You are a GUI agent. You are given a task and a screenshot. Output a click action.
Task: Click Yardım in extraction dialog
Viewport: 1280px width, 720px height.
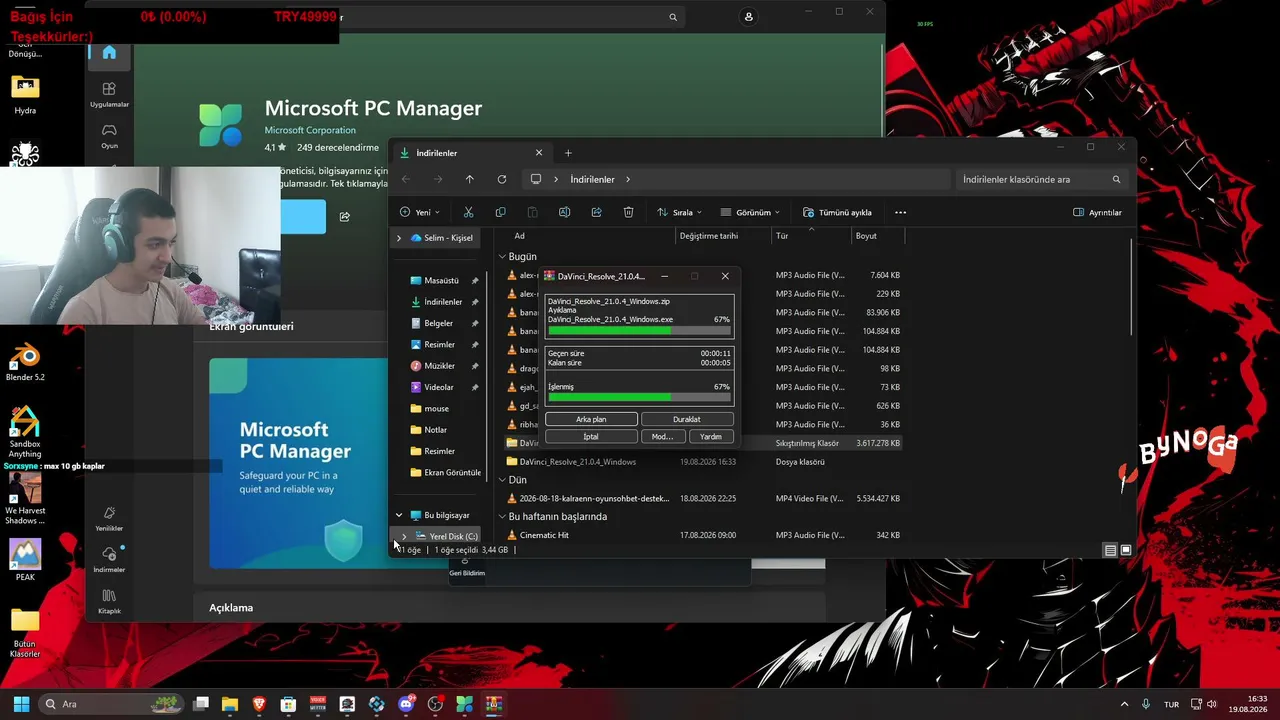coord(711,436)
